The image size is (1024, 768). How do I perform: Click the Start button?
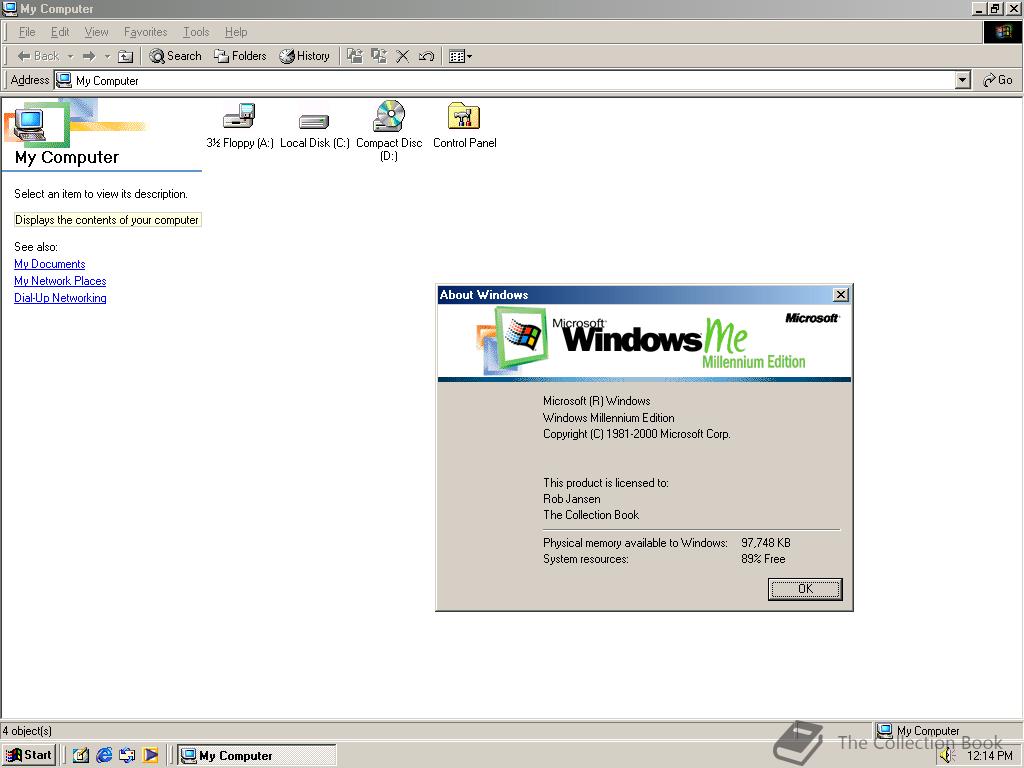coord(28,755)
